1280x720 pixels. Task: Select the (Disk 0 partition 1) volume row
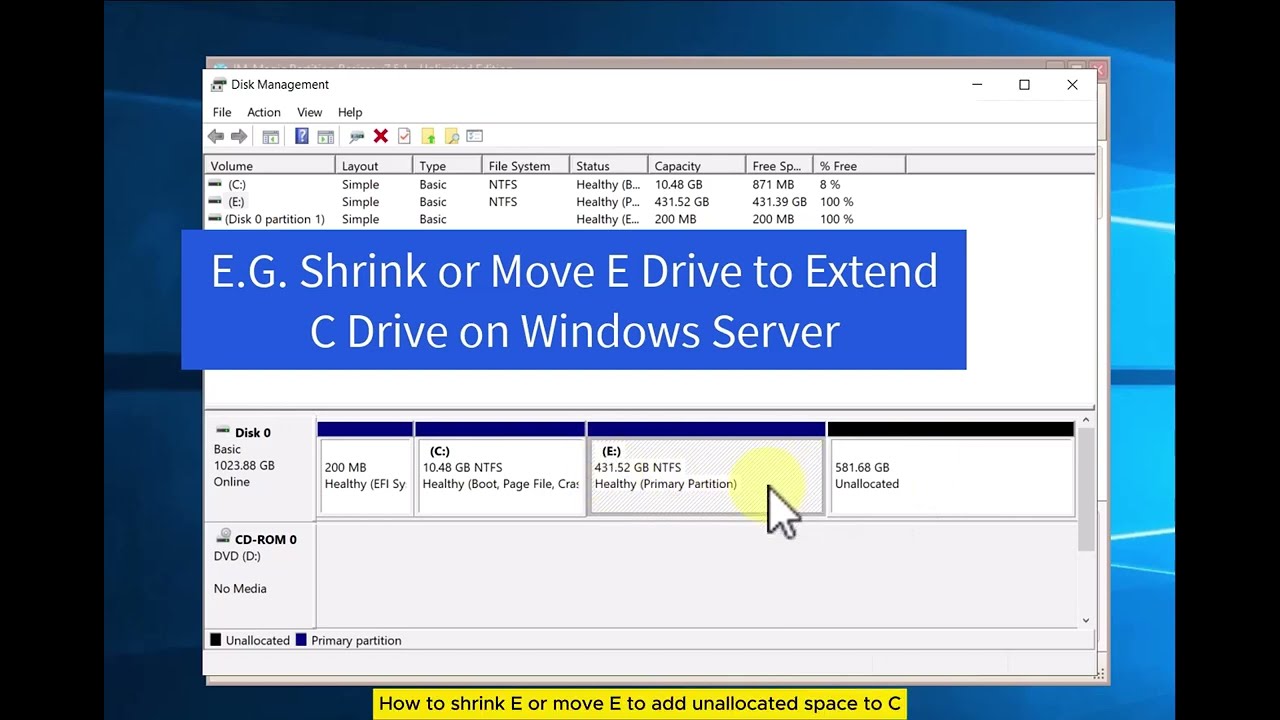[x=274, y=219]
